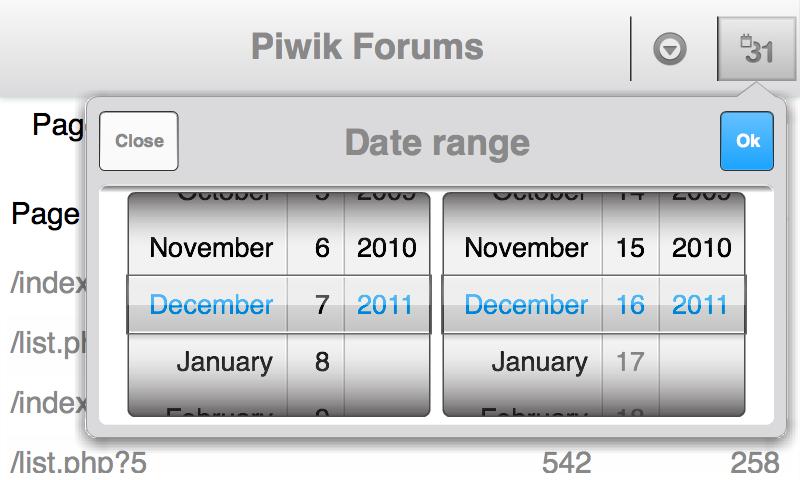The height and width of the screenshot is (480, 800).
Task: Tap selected December in start date picker
Action: click(x=211, y=305)
